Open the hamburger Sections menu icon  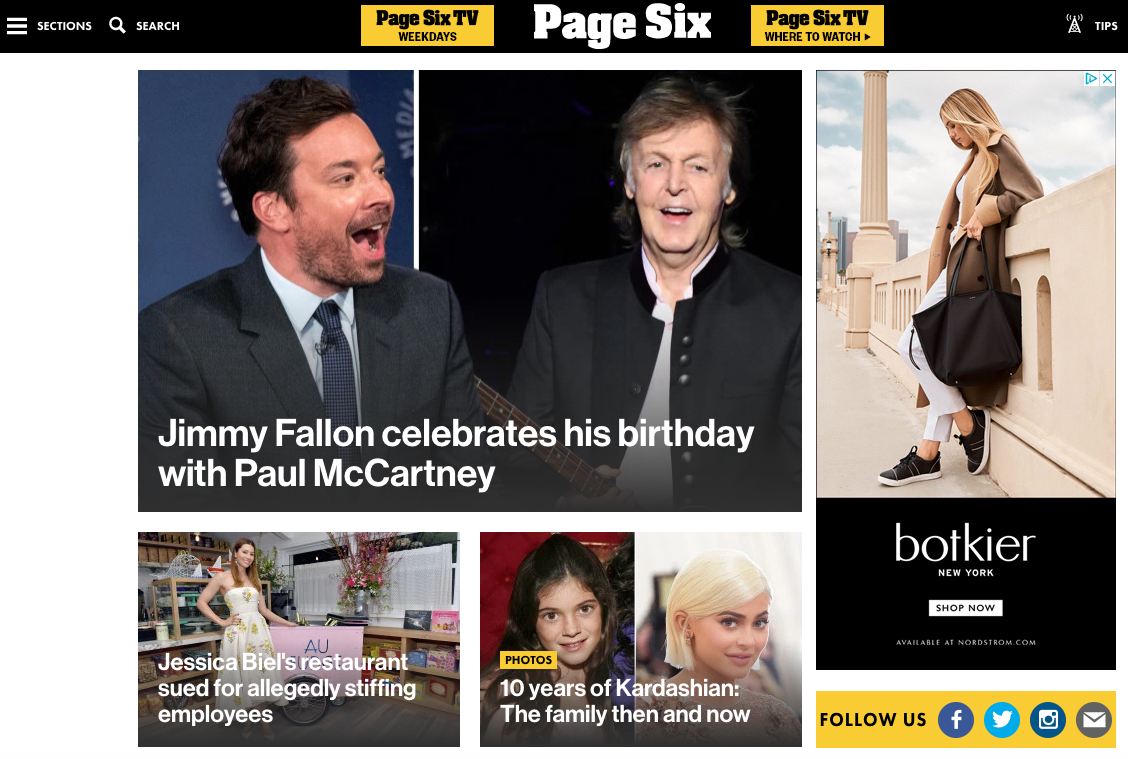point(17,26)
